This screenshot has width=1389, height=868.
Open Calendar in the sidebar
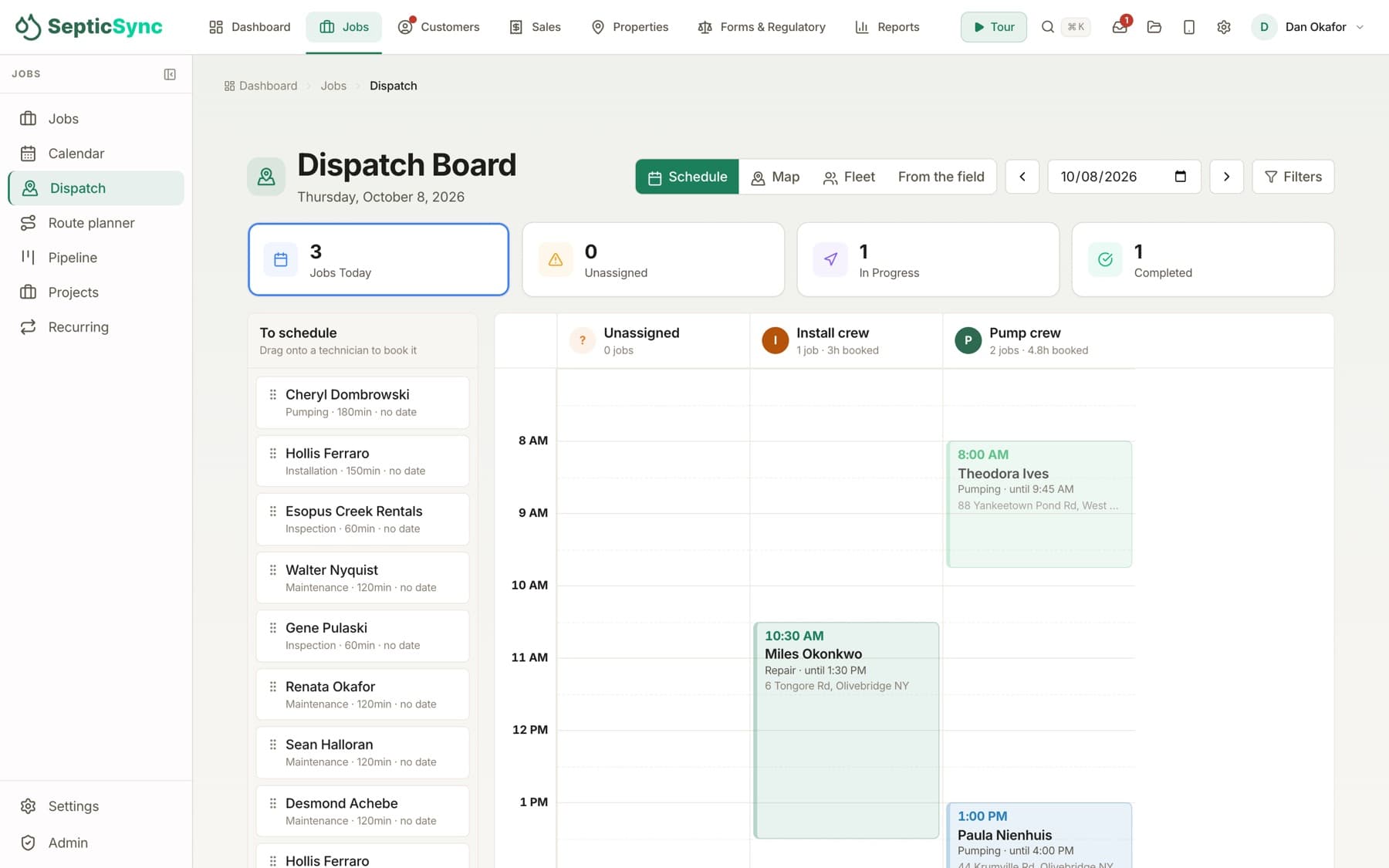click(96, 154)
